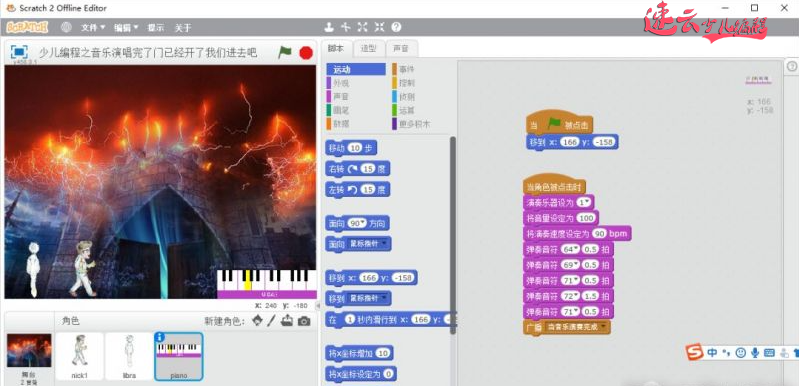Open Sogou IME emoji smiley icon
The width and height of the screenshot is (799, 386).
click(741, 352)
